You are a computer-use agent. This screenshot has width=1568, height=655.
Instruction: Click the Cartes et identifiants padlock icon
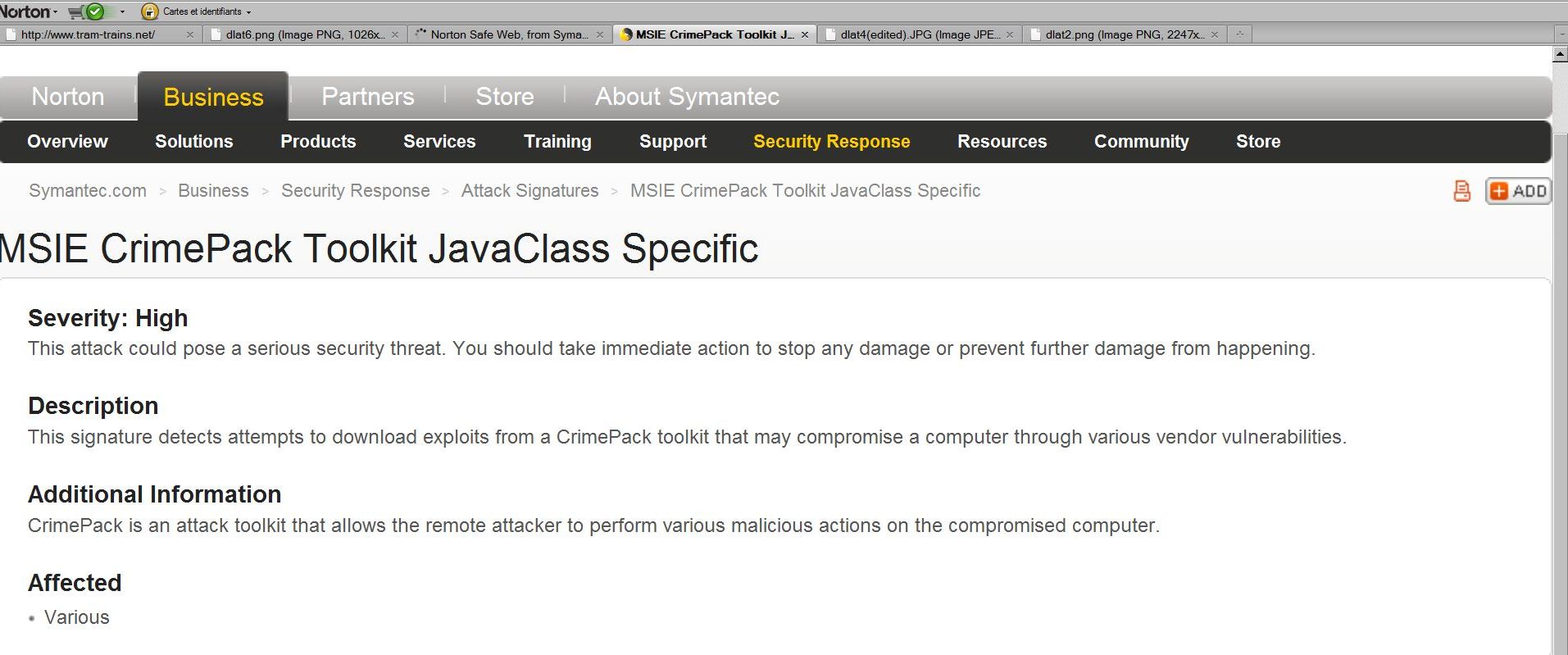pos(149,11)
